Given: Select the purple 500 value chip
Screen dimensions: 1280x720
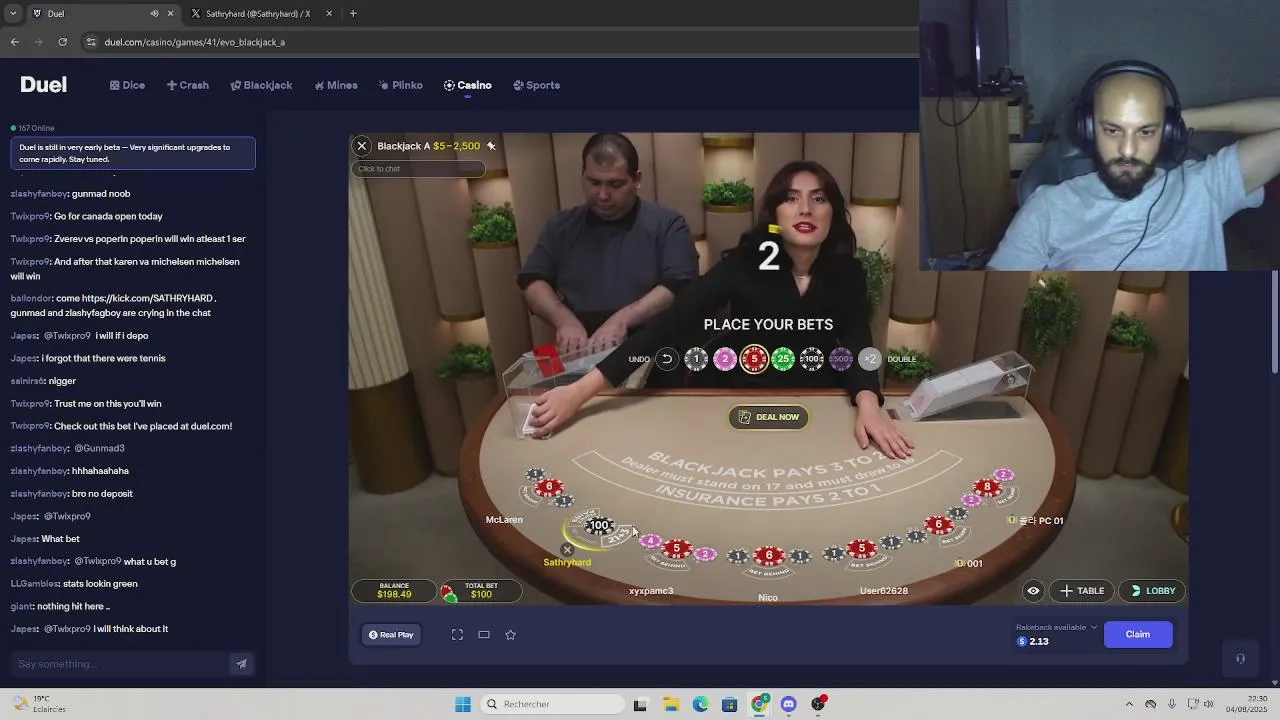Looking at the screenshot, I should [841, 359].
